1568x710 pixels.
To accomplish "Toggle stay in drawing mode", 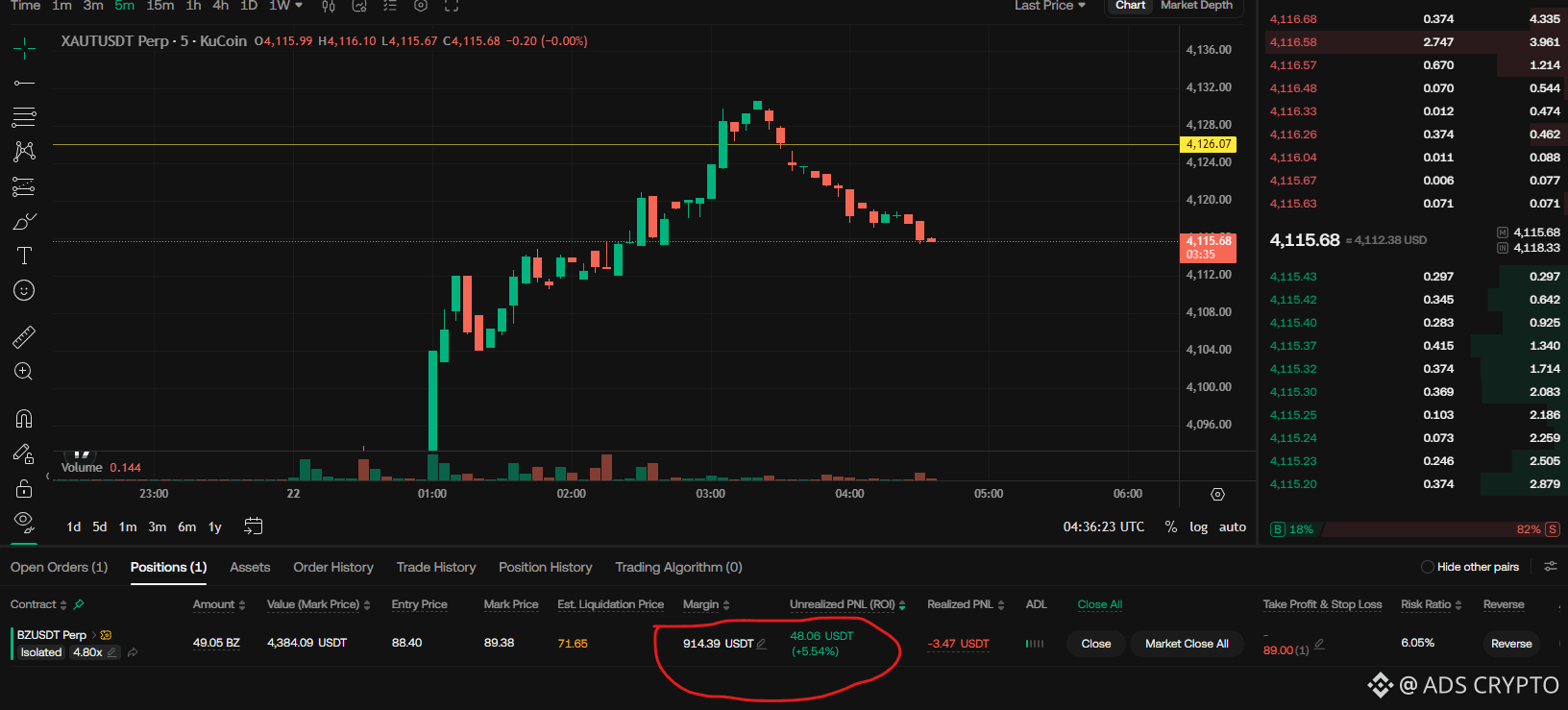I will (24, 453).
